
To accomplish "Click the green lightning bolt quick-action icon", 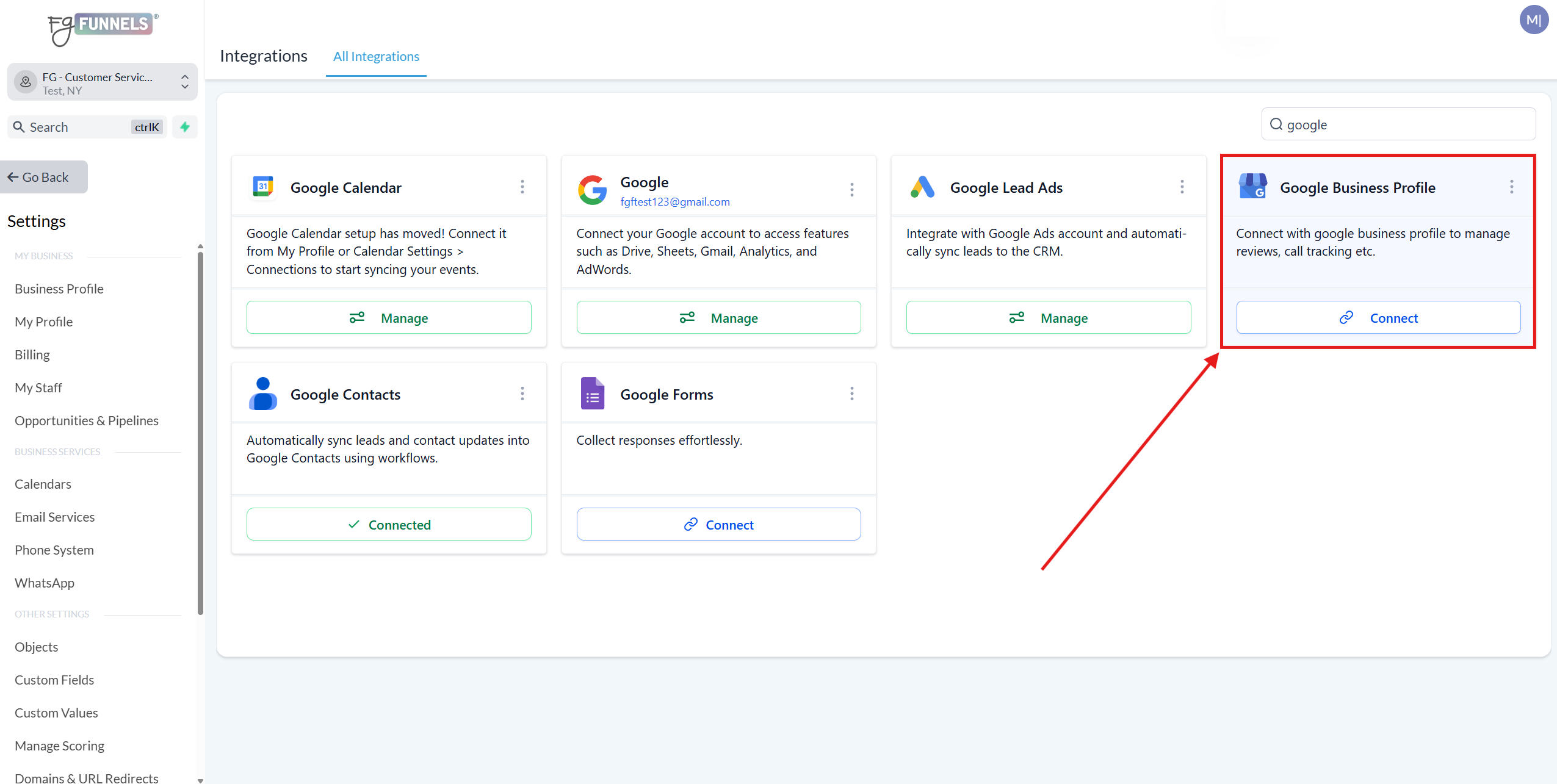I will [x=185, y=127].
